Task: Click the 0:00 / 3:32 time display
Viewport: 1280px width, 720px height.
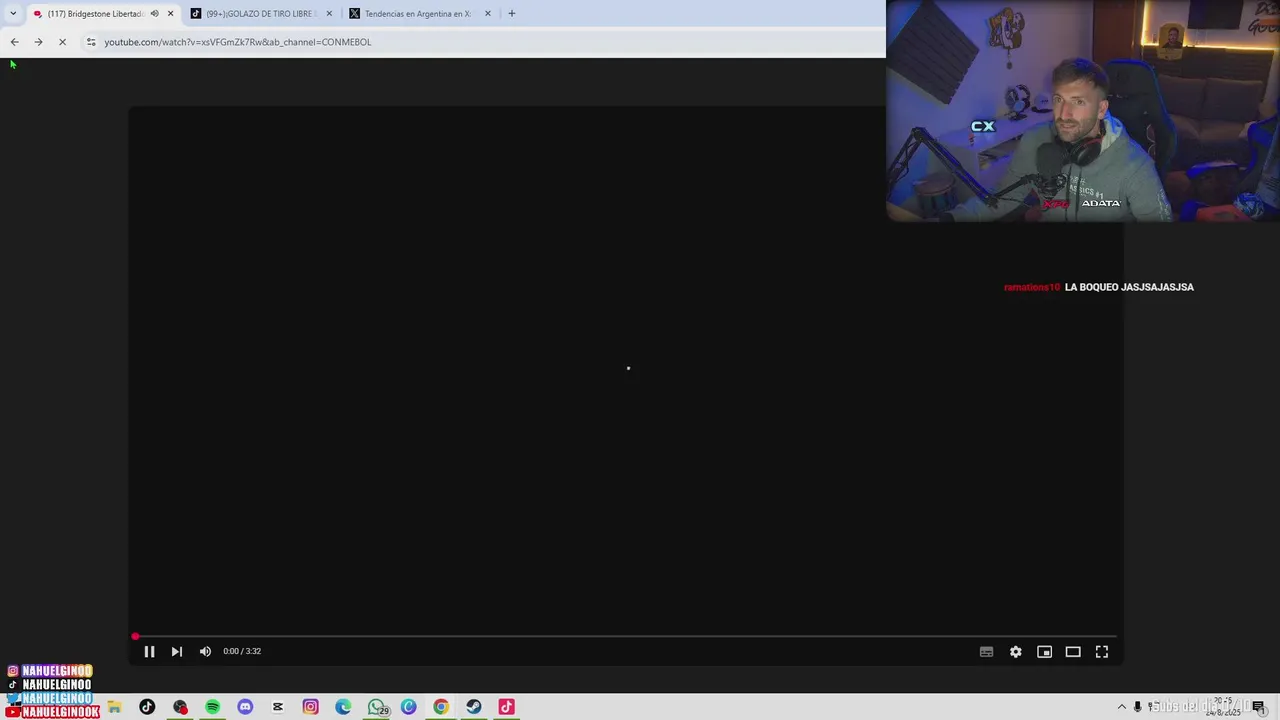Action: [x=242, y=651]
